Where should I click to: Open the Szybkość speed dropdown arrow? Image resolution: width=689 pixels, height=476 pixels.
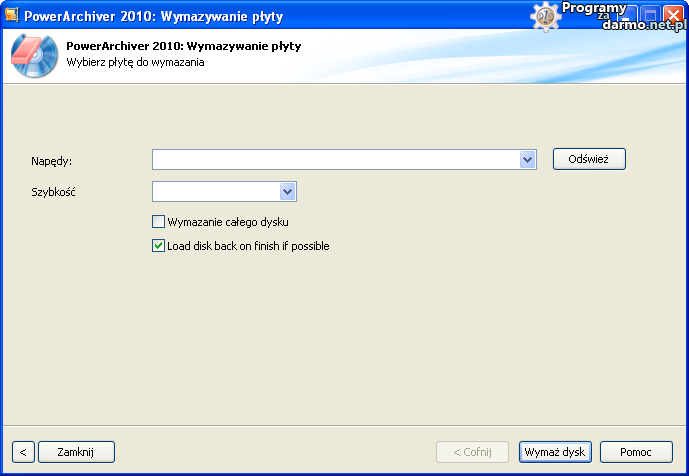(x=287, y=191)
